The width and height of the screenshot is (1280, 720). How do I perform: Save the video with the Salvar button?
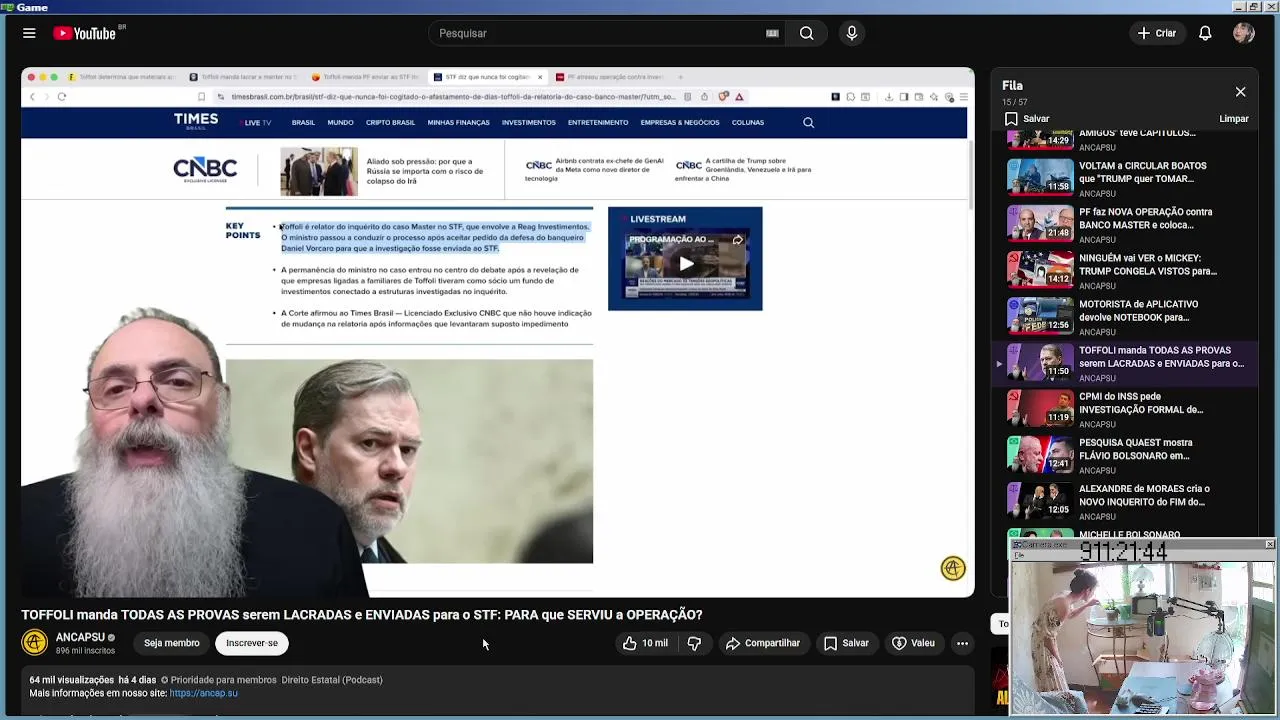click(x=846, y=643)
